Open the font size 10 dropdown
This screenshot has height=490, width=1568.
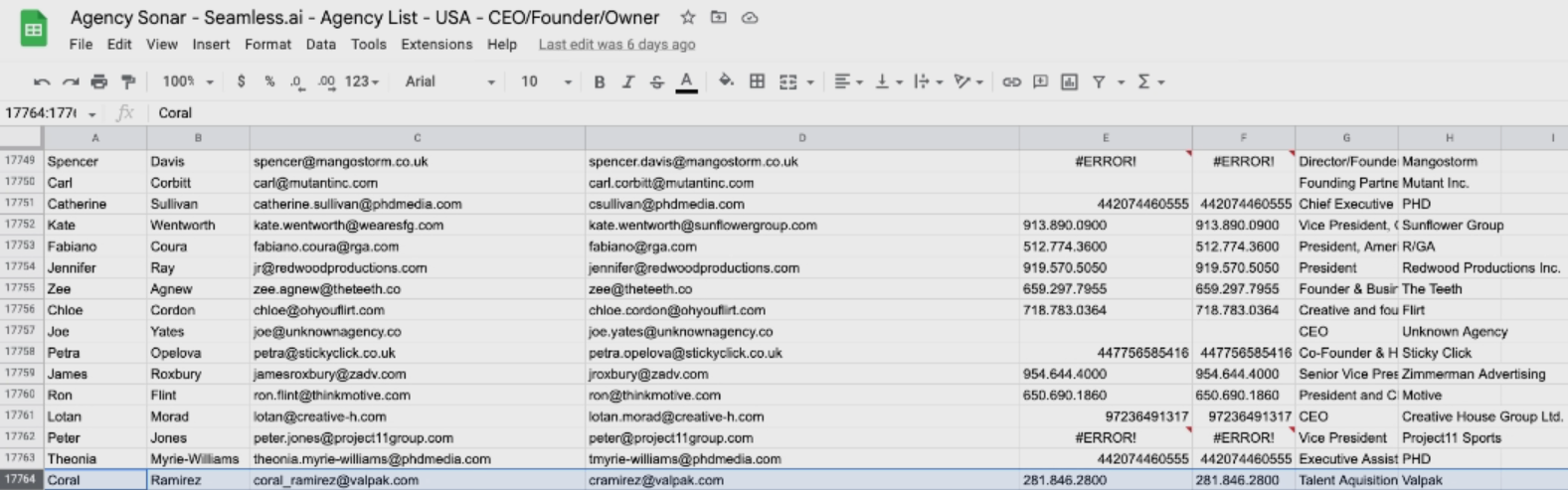[x=546, y=82]
